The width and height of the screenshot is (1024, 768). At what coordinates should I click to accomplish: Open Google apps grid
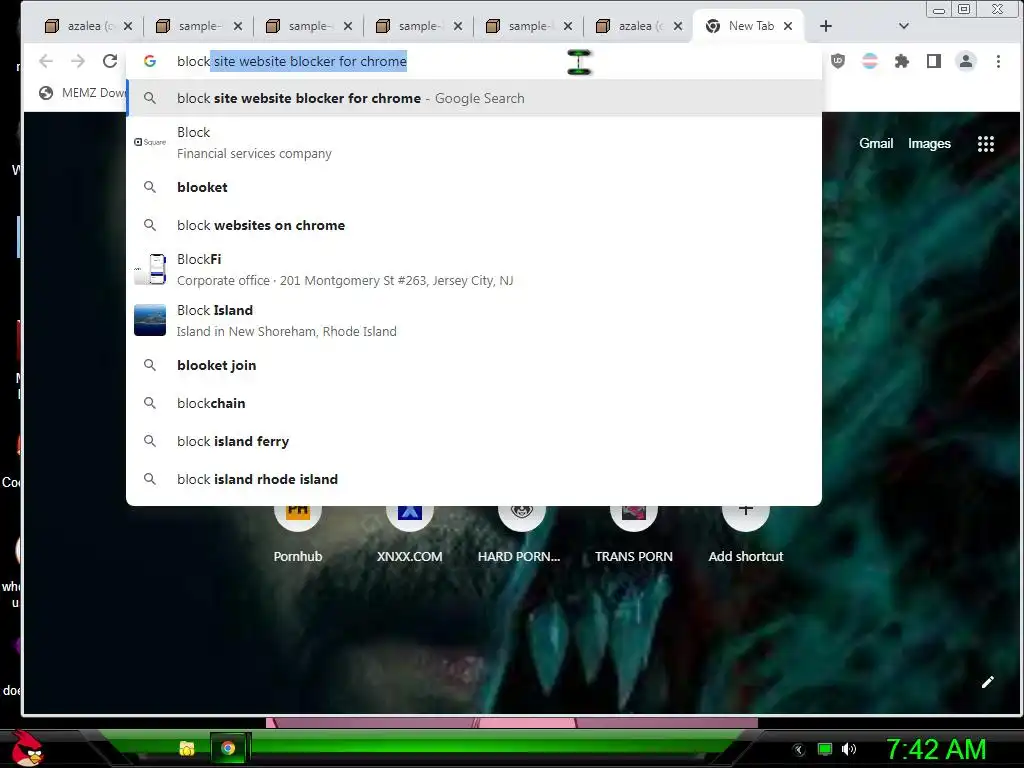pos(985,144)
